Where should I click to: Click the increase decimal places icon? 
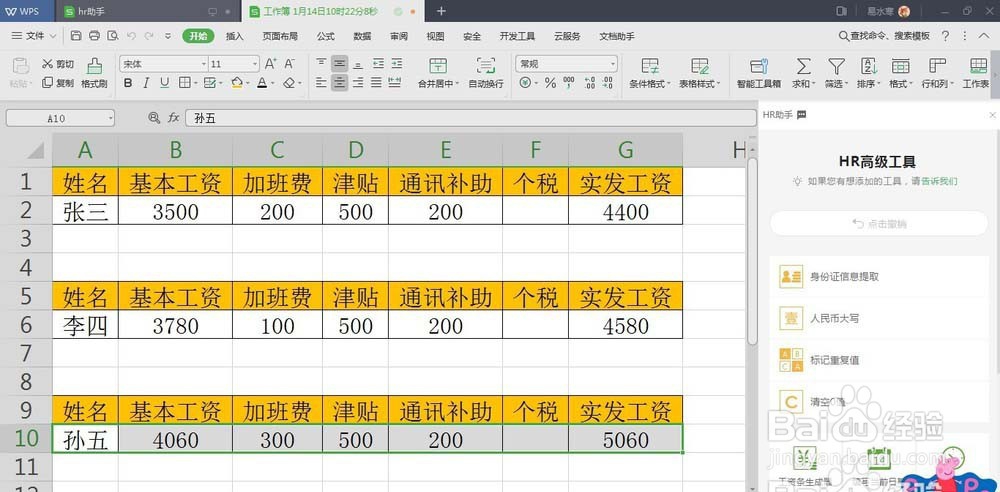coord(589,83)
